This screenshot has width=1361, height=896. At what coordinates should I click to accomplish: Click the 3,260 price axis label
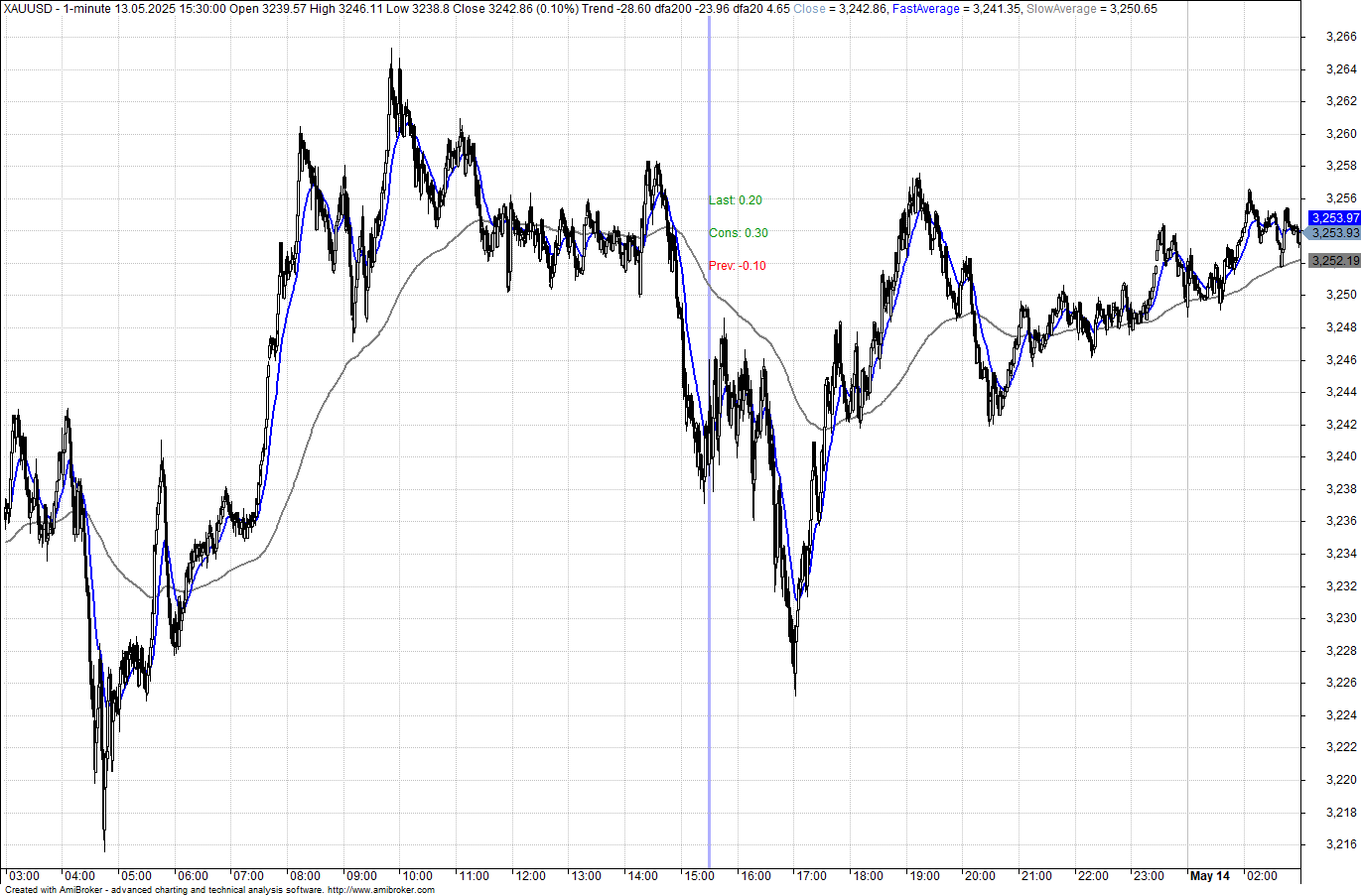coord(1341,134)
